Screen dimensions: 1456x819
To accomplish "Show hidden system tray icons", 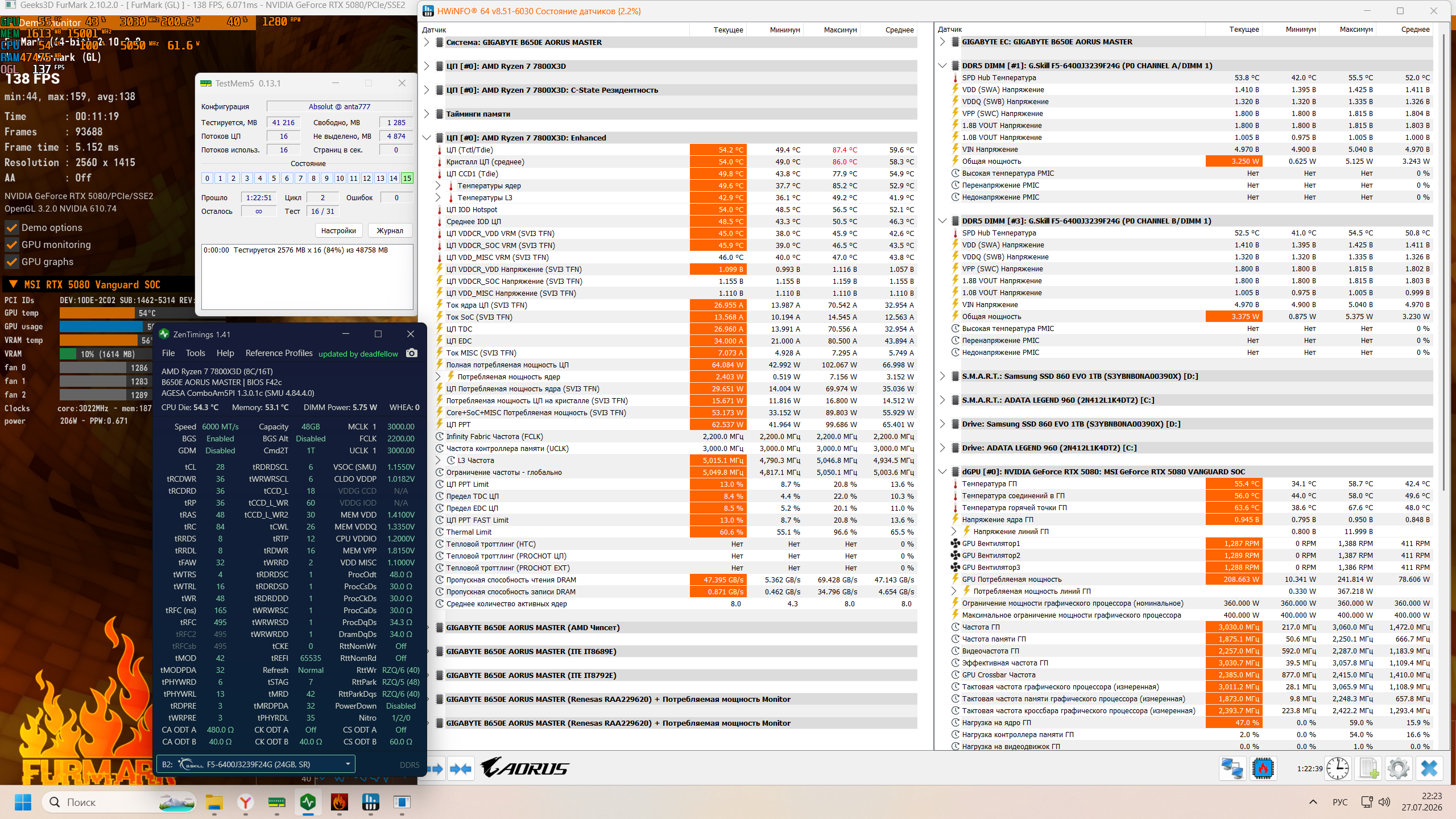I will (1313, 802).
